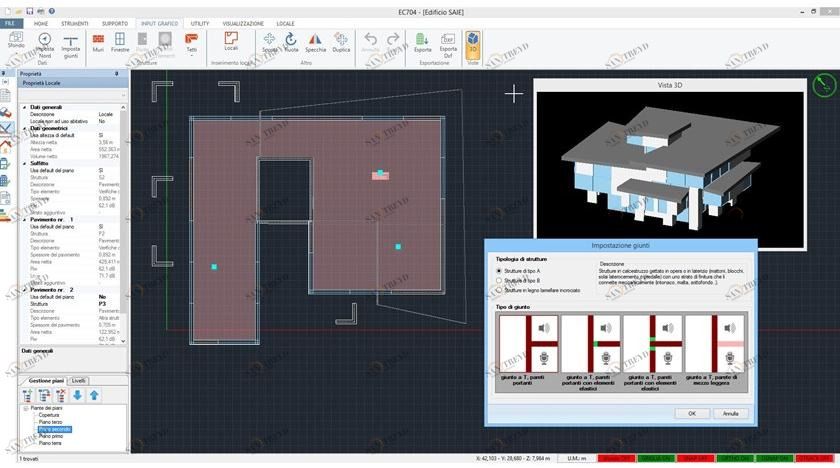Click OK in Impostazione giunti dialog
The image size is (840, 468).
coord(691,413)
